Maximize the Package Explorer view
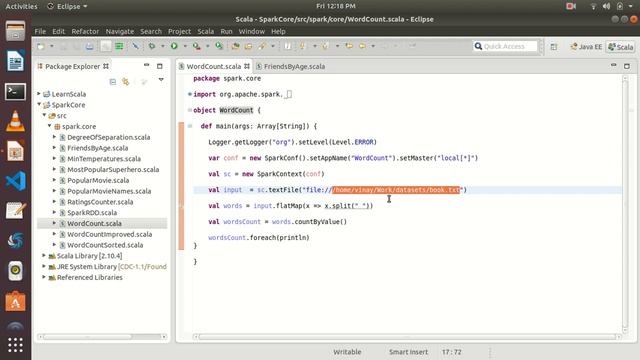640x360 pixels. pos(160,66)
